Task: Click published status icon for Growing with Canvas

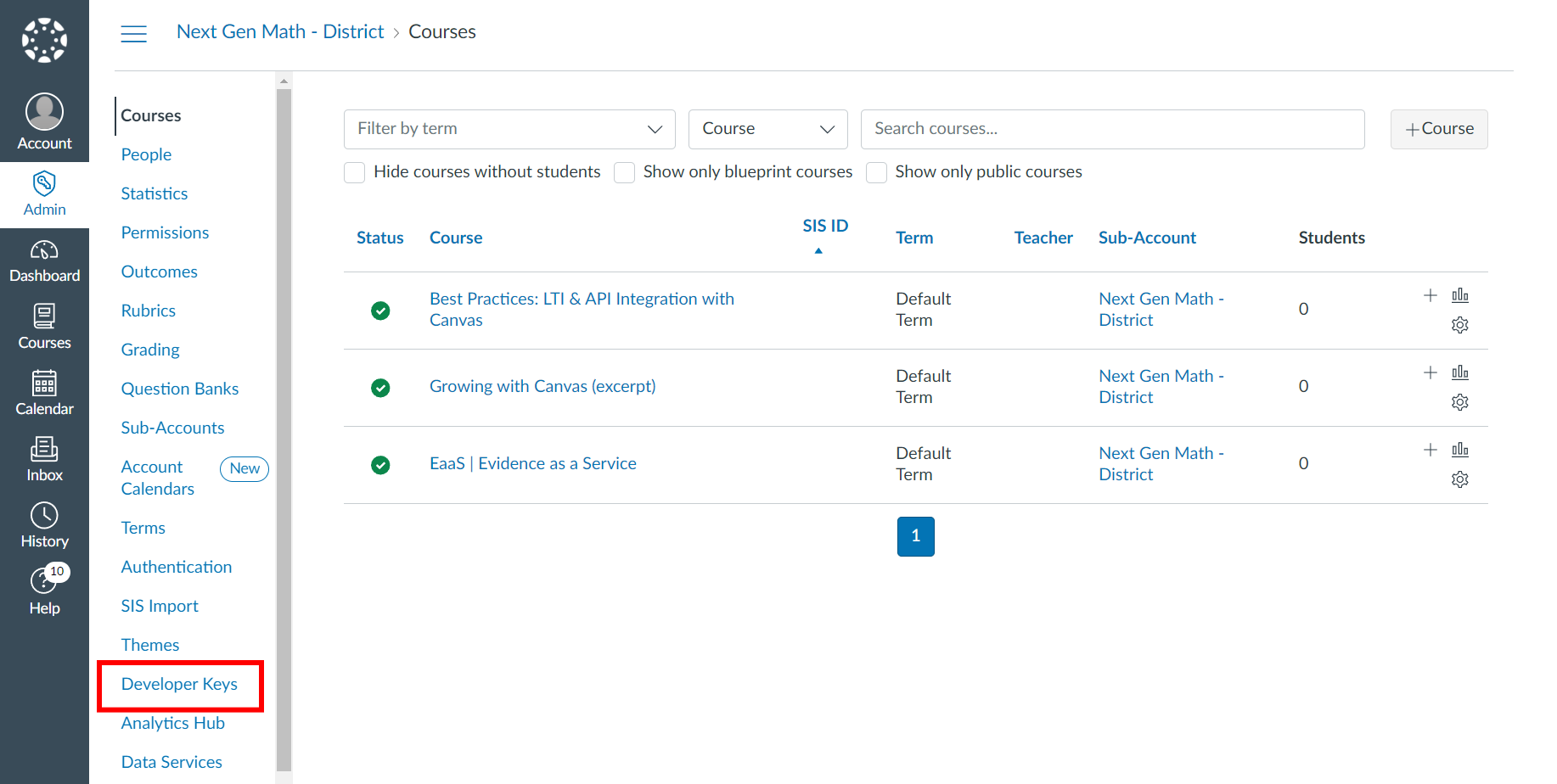Action: click(380, 388)
